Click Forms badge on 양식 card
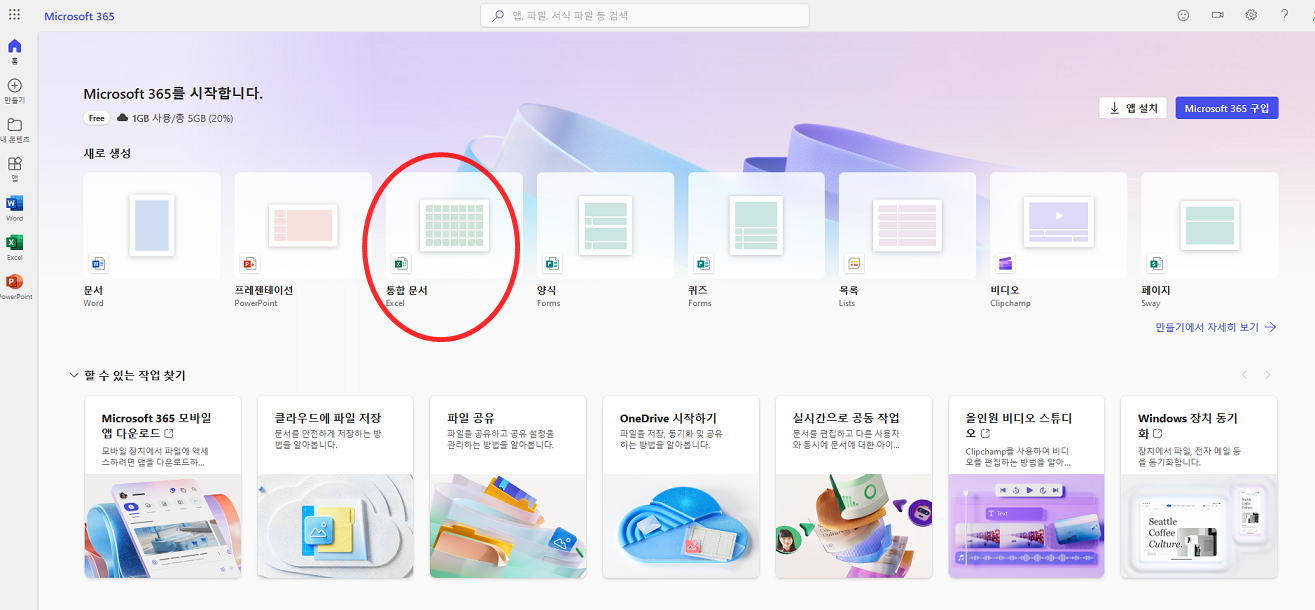1315x610 pixels. pyautogui.click(x=551, y=264)
